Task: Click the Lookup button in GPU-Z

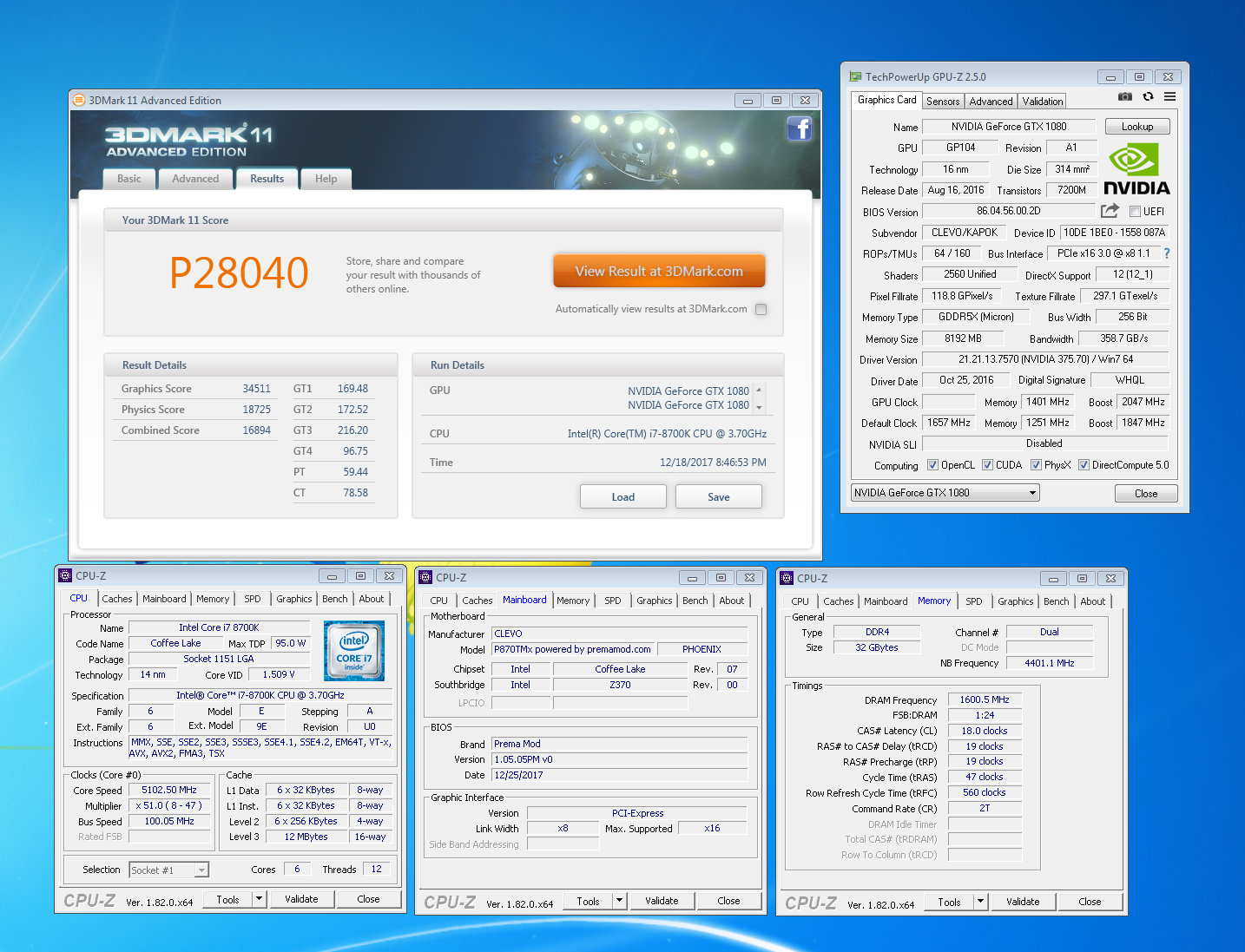Action: 1137,127
